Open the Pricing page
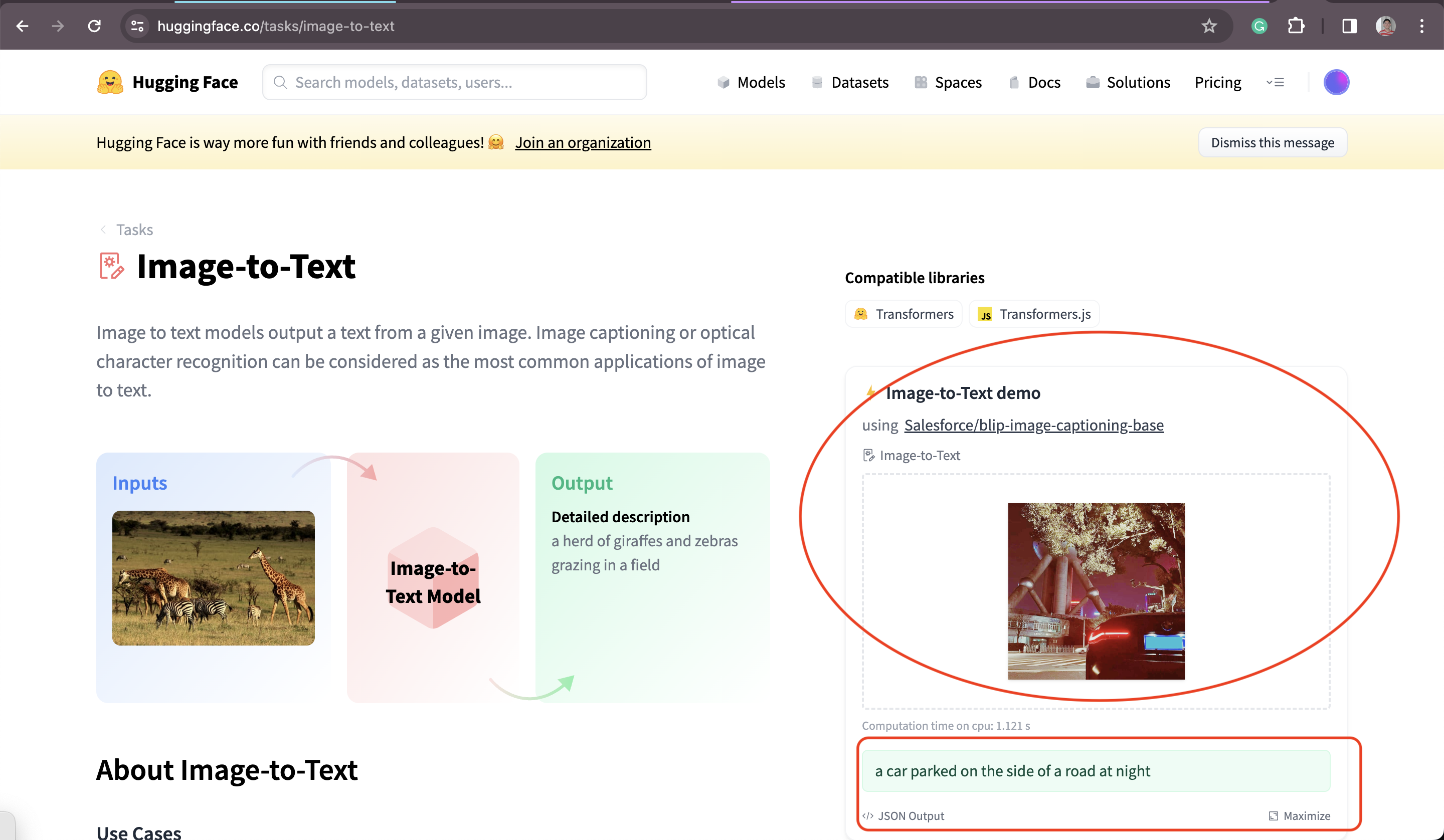1444x840 pixels. coord(1218,83)
